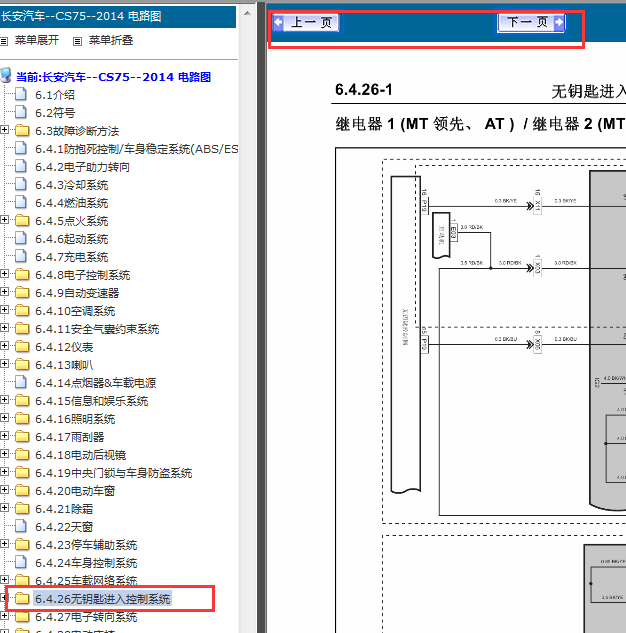Click folder icon for 6.4.8电子控制系统

(x=22, y=275)
